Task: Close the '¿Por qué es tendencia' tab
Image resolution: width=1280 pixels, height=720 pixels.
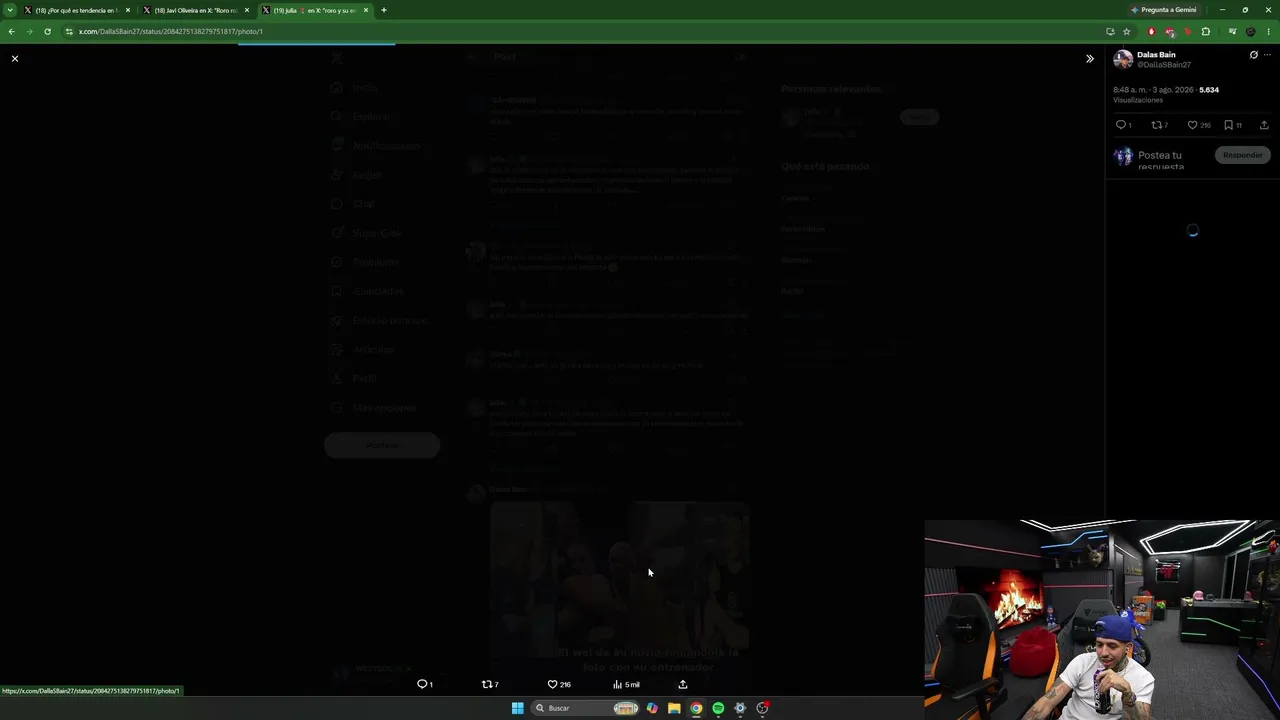Action: [128, 10]
